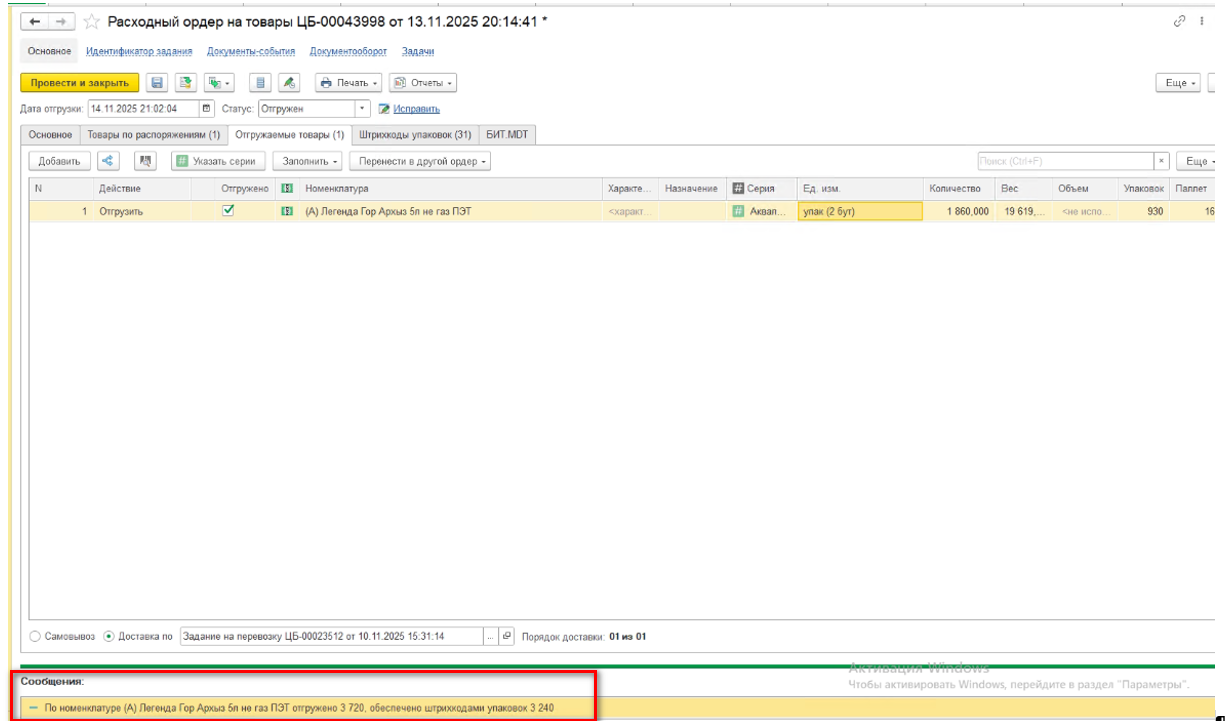The image size is (1232, 721).
Task: Click the post document icon
Action: point(185,83)
